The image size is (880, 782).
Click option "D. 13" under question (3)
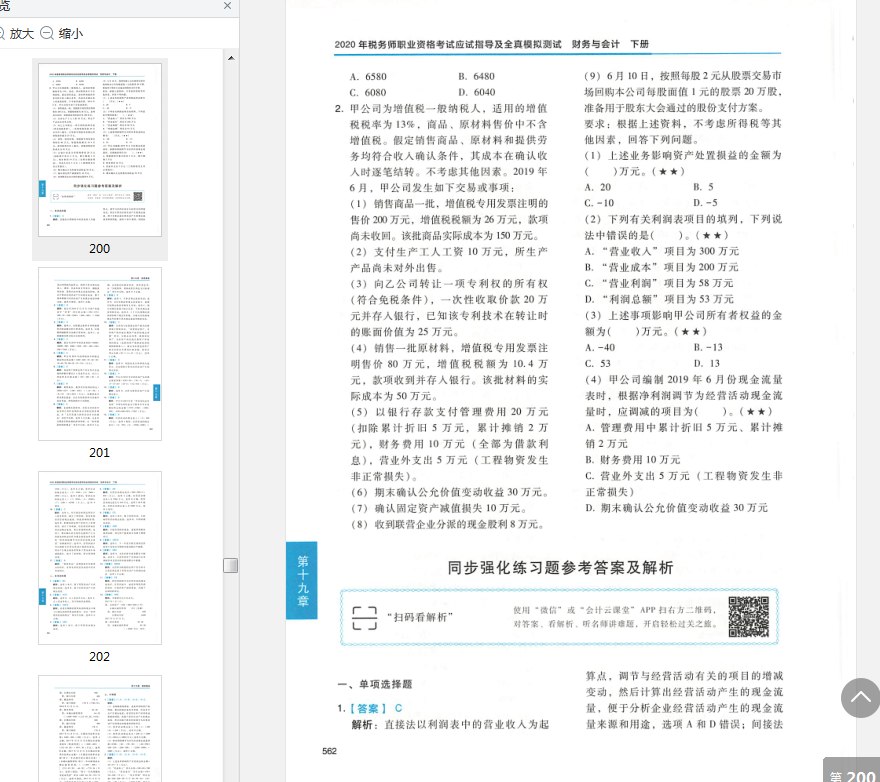(706, 363)
